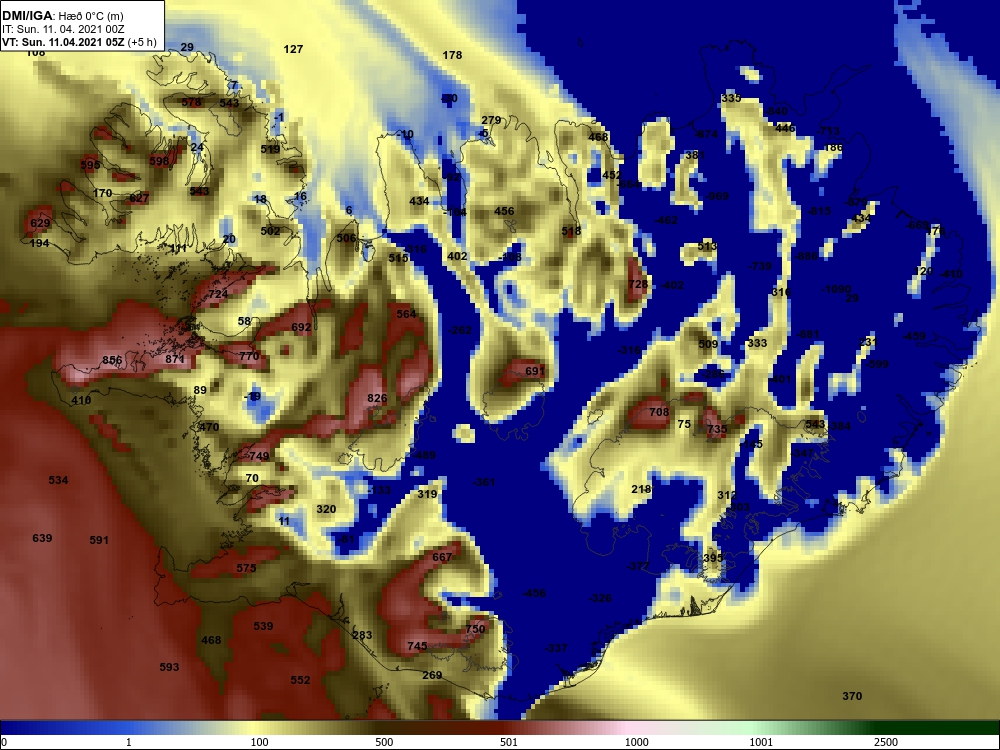Click the 'VT: Sun. 11.04.2021 05Z (+5 h)' line
1000x750 pixels.
click(79, 42)
